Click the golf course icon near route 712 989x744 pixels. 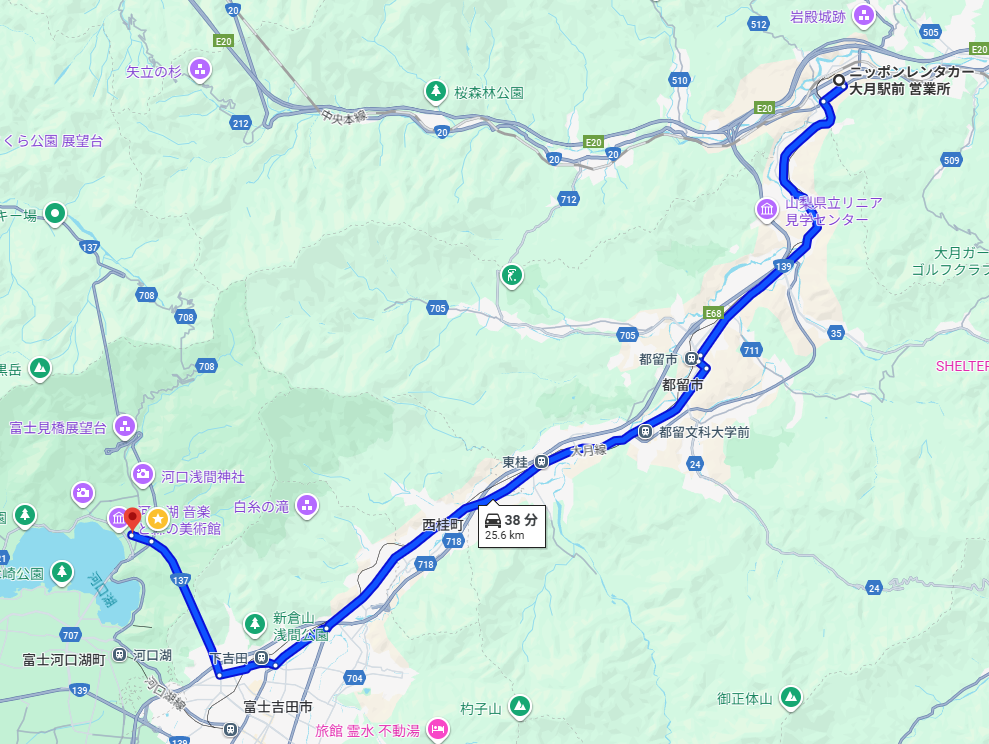pos(512,276)
